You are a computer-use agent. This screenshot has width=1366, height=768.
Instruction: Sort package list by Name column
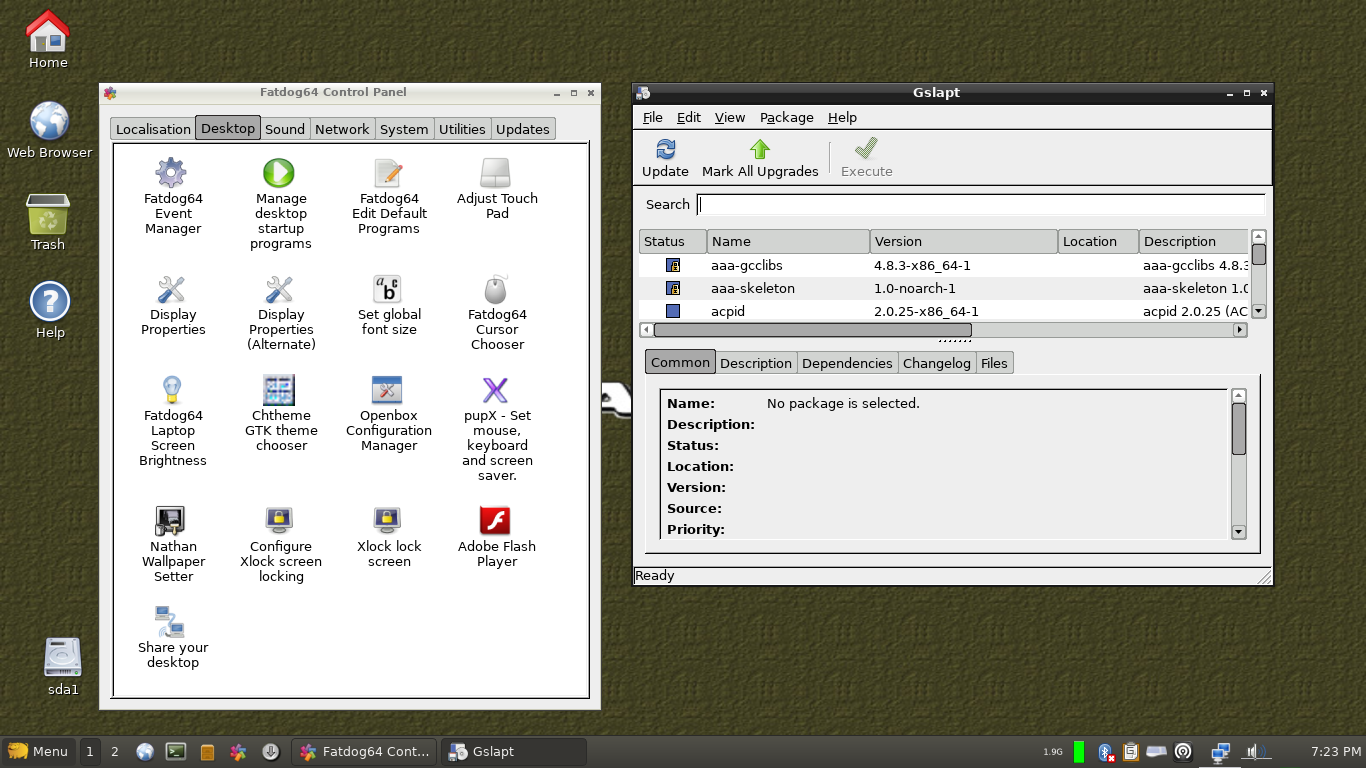click(788, 242)
